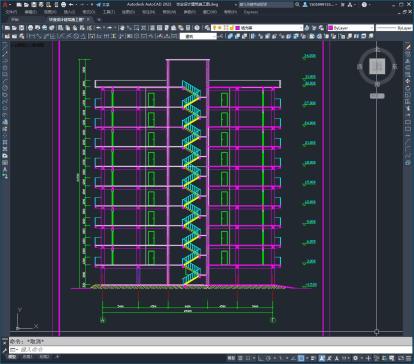
Task: Select the Line tool in Draw toolbar
Action: (x=5, y=47)
